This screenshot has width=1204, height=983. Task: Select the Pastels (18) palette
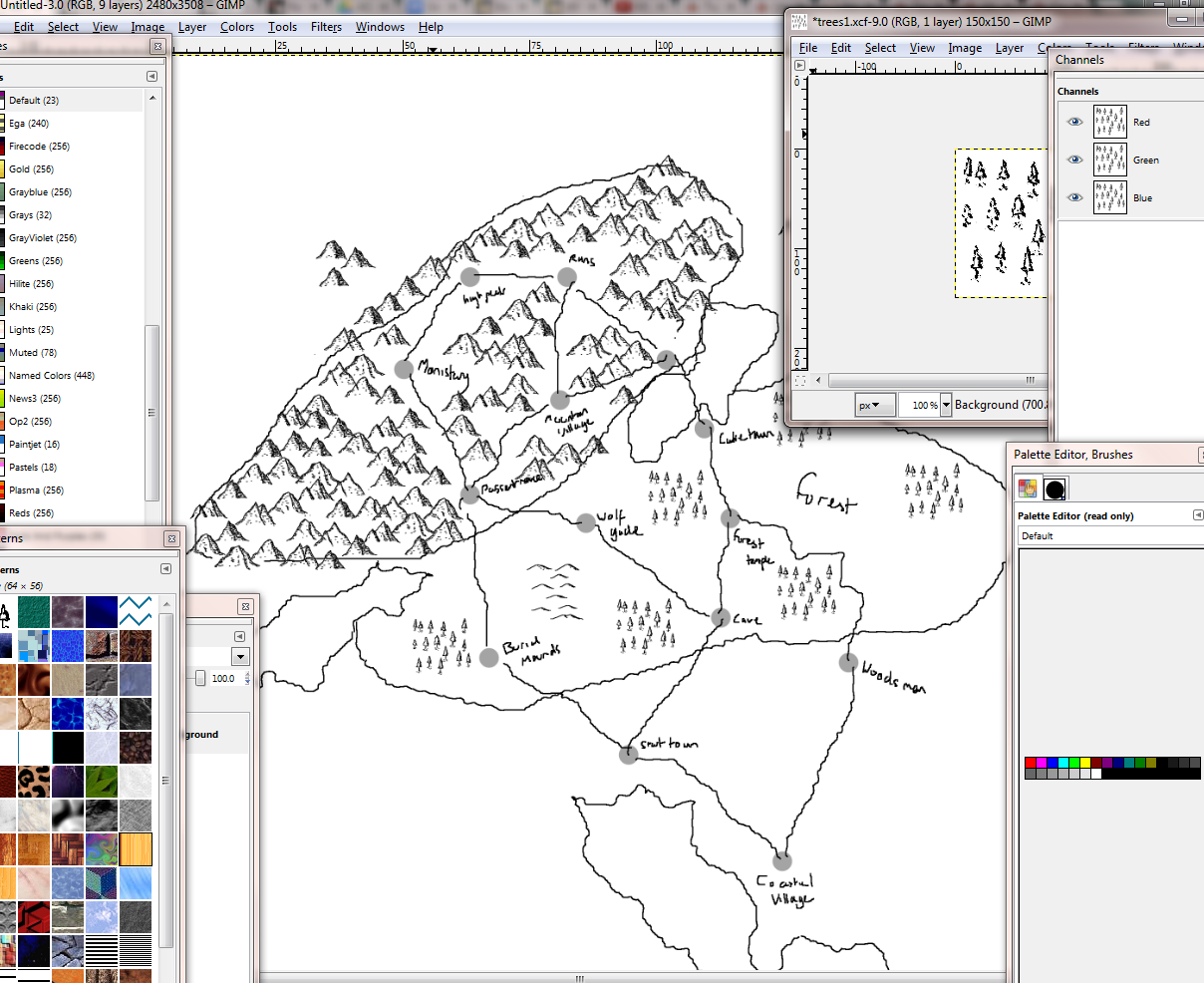pyautogui.click(x=72, y=467)
